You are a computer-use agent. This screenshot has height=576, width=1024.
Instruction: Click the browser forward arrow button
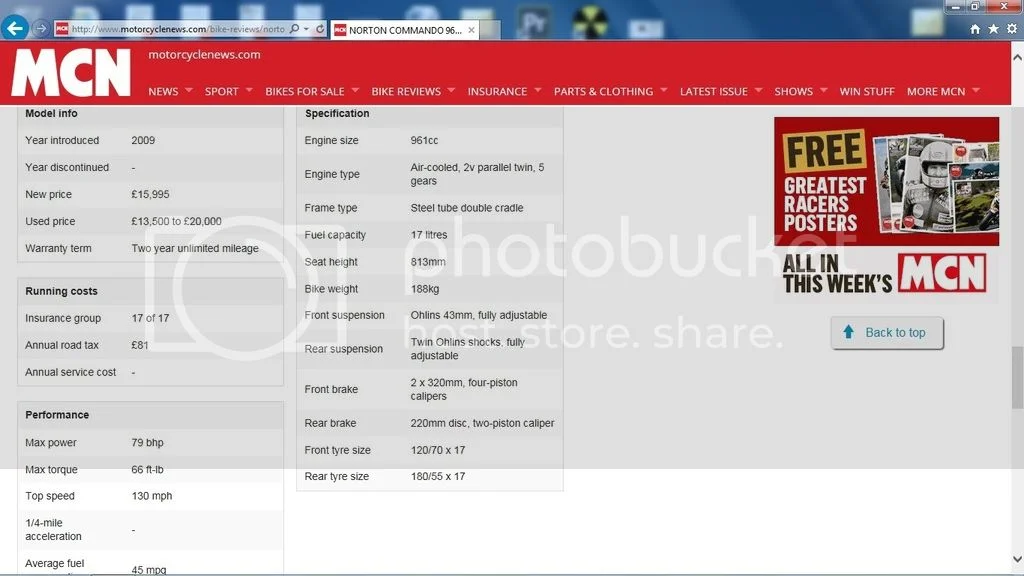pyautogui.click(x=41, y=29)
